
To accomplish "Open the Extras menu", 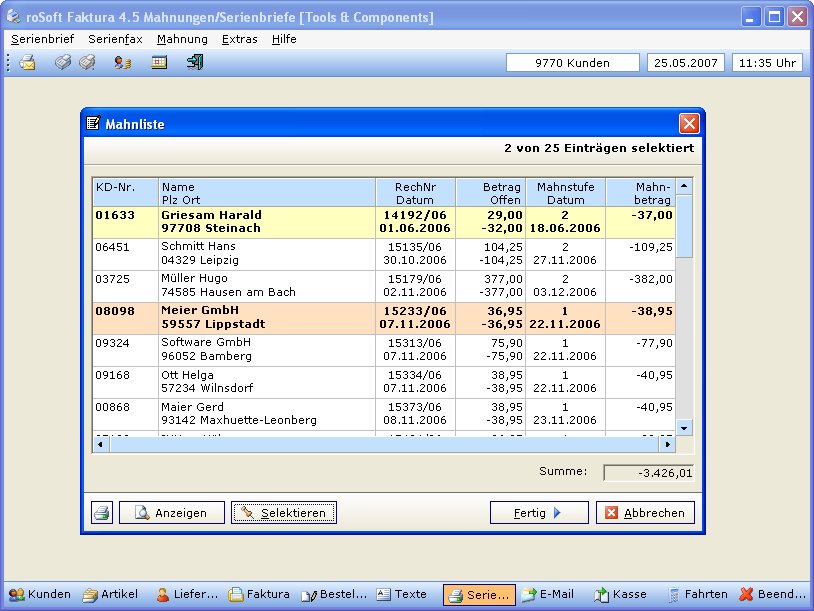I will [239, 39].
